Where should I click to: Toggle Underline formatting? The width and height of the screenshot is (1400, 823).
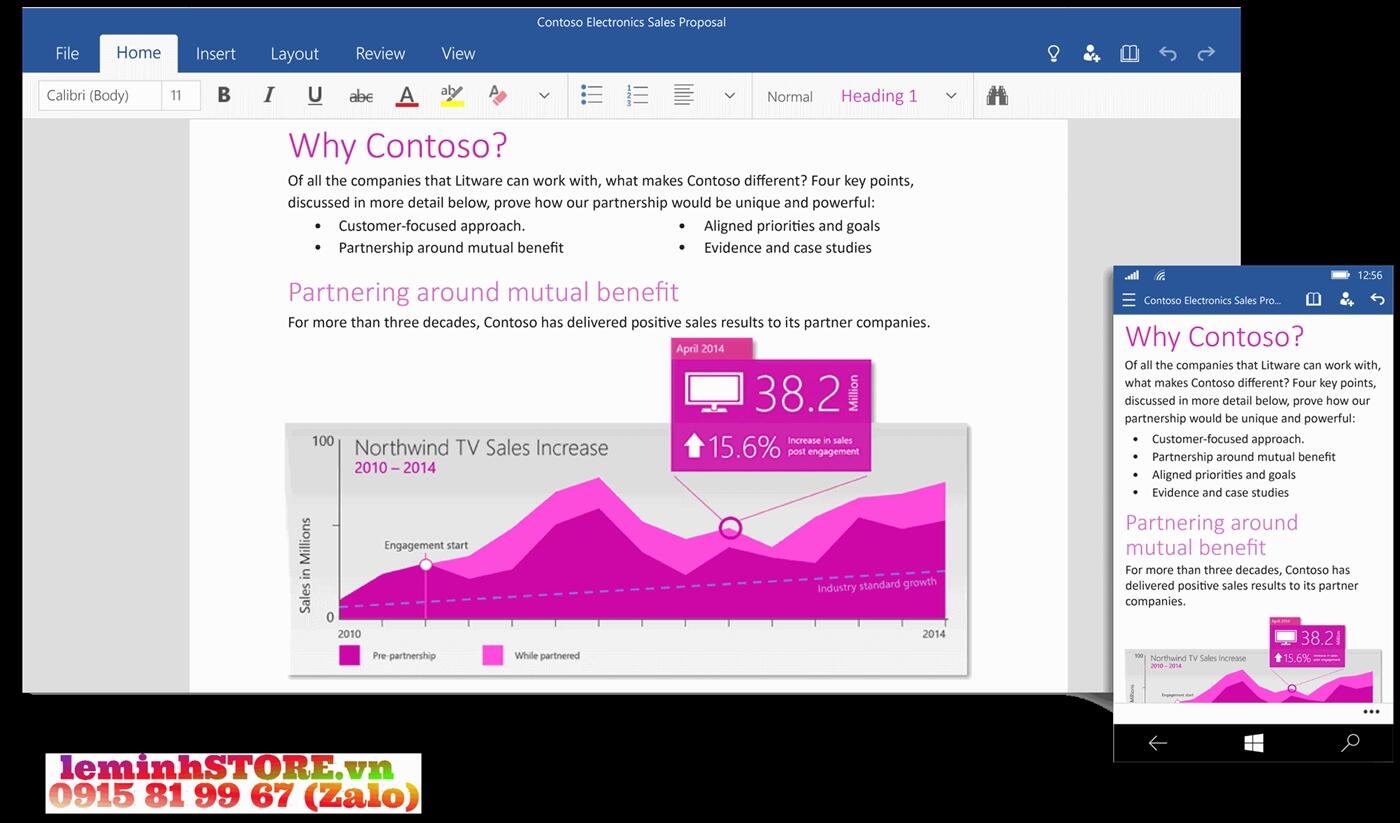pos(315,96)
